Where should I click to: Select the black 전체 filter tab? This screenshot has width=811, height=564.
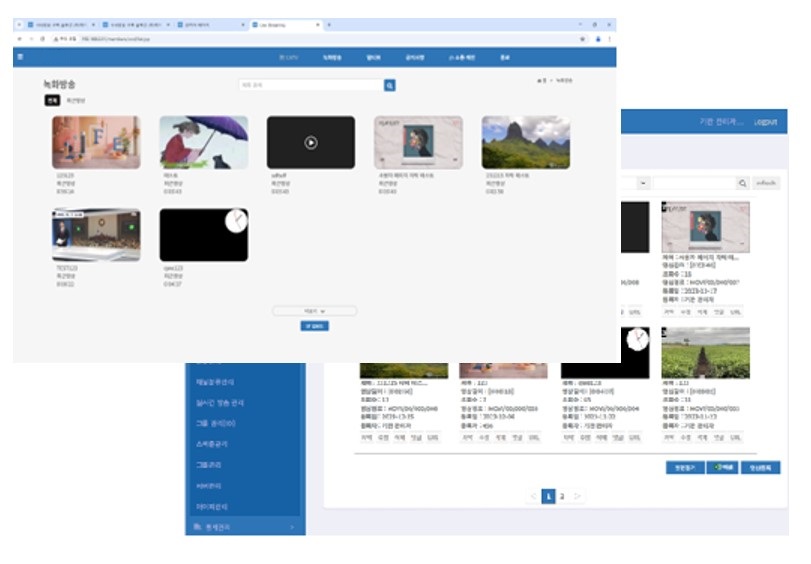[52, 100]
